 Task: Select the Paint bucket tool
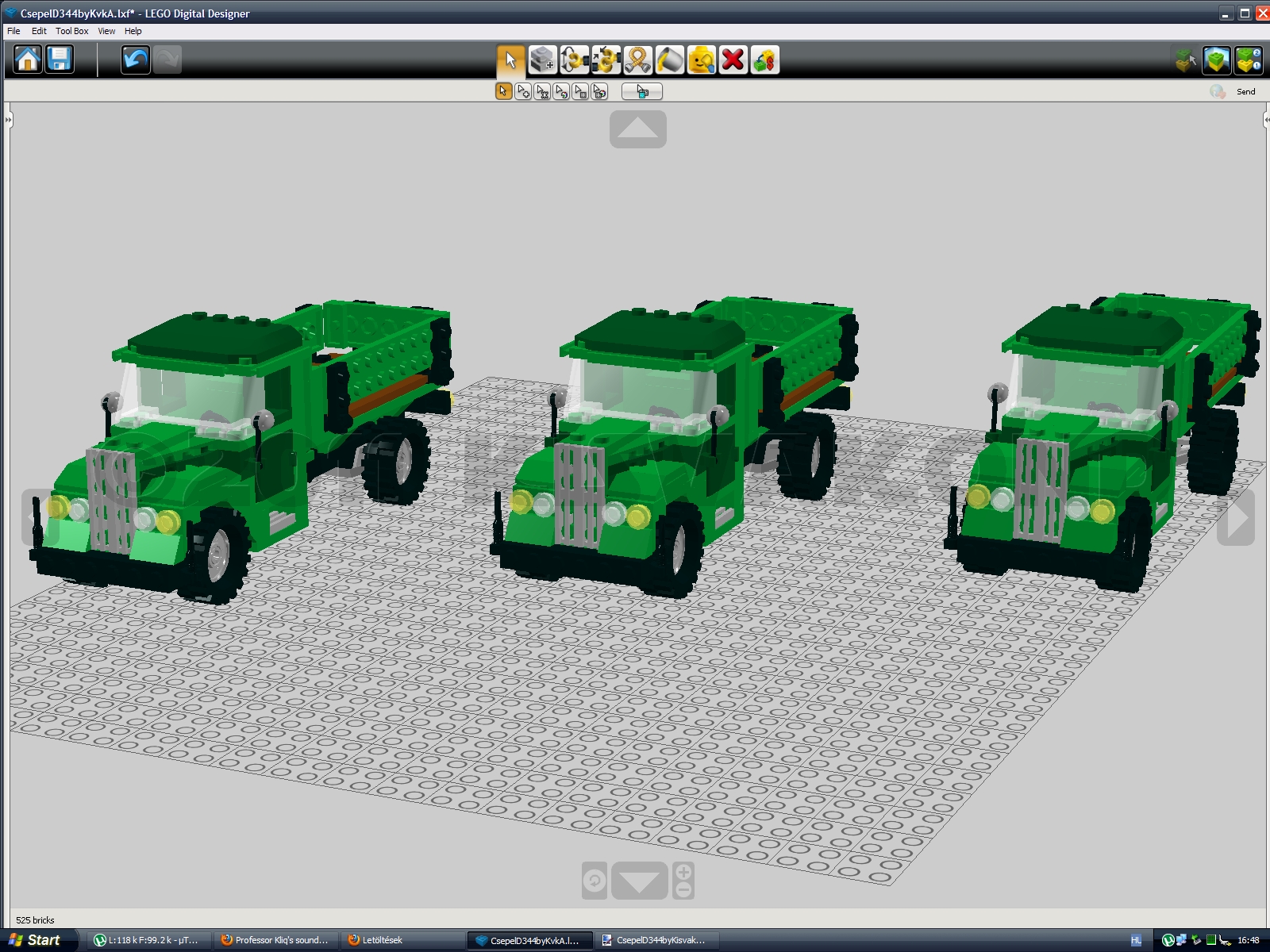point(669,60)
